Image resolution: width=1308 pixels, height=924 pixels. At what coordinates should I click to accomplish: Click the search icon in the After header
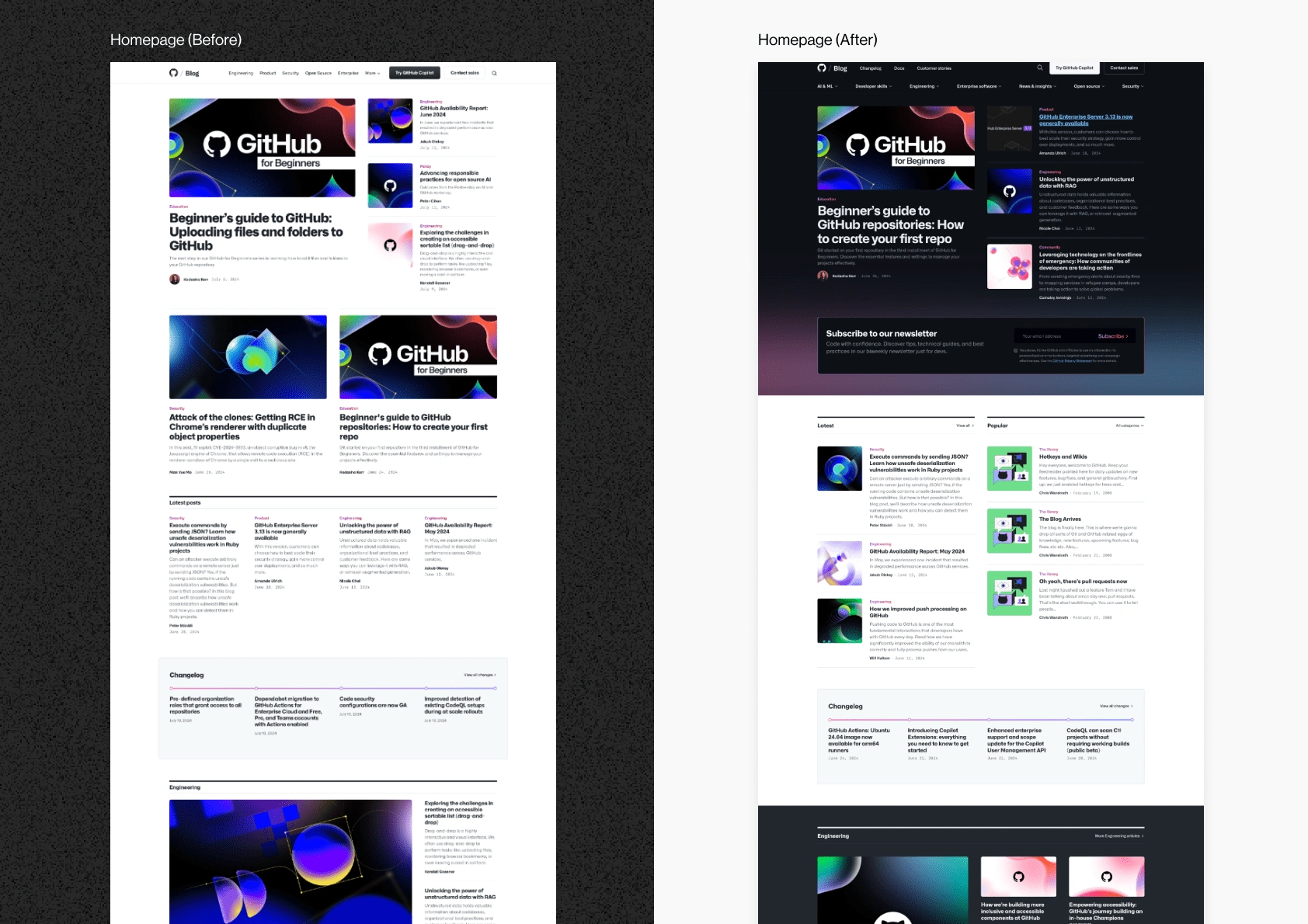click(1040, 68)
